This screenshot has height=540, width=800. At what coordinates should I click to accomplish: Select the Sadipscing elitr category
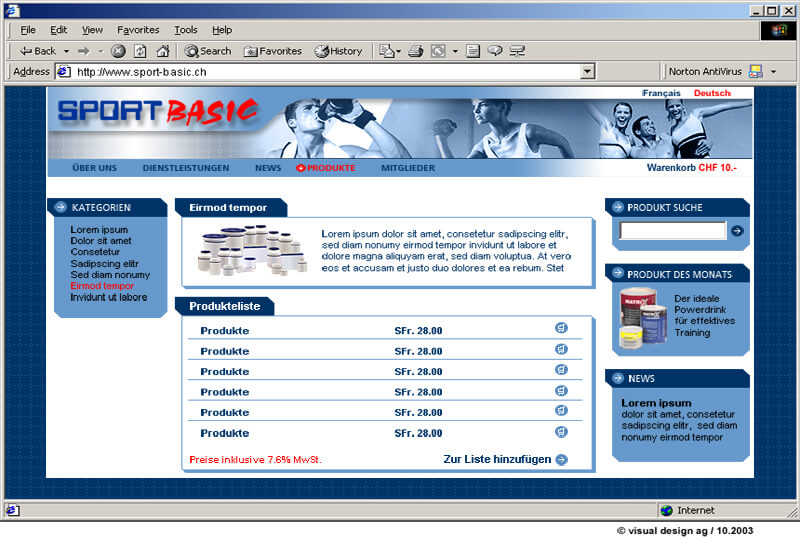coord(104,263)
